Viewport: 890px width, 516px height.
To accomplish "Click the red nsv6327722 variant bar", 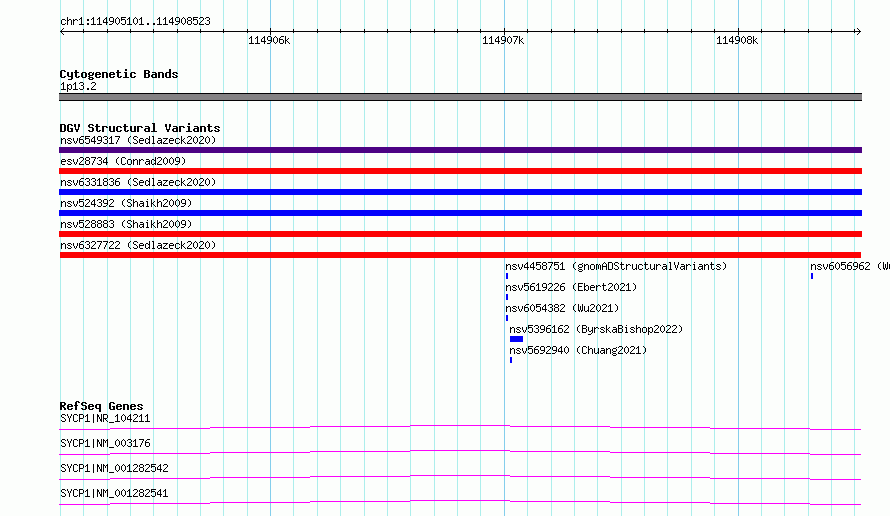I will (460, 255).
